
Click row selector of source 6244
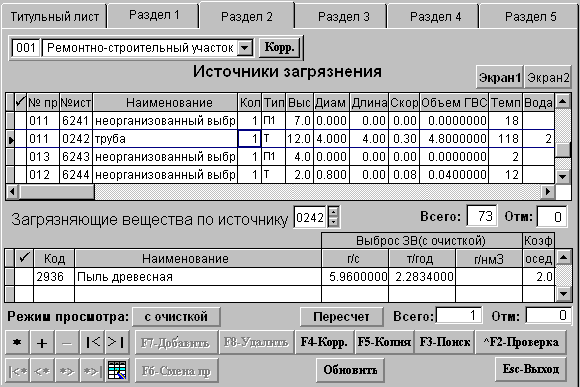pos(10,174)
